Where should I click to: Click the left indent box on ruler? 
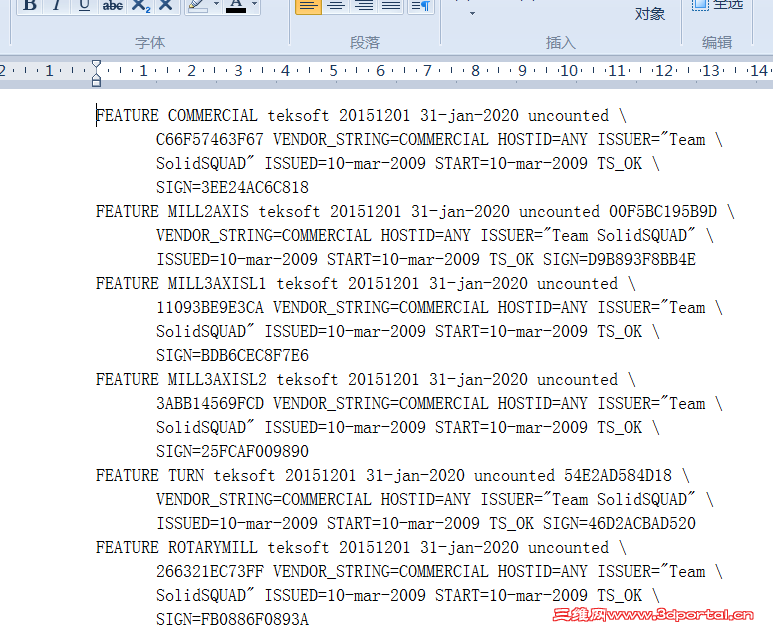[x=97, y=82]
